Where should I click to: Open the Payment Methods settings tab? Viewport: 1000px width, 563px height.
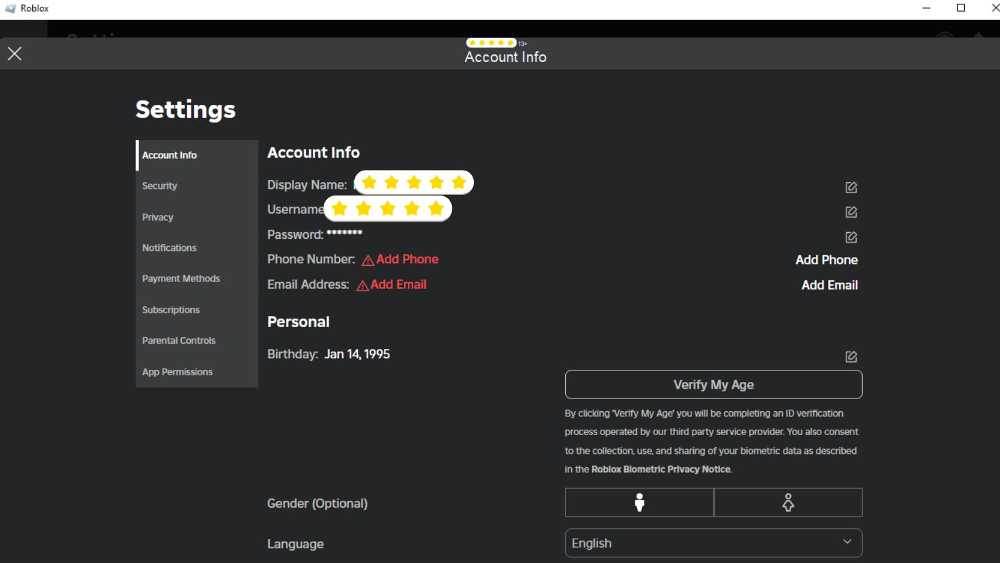(196, 279)
